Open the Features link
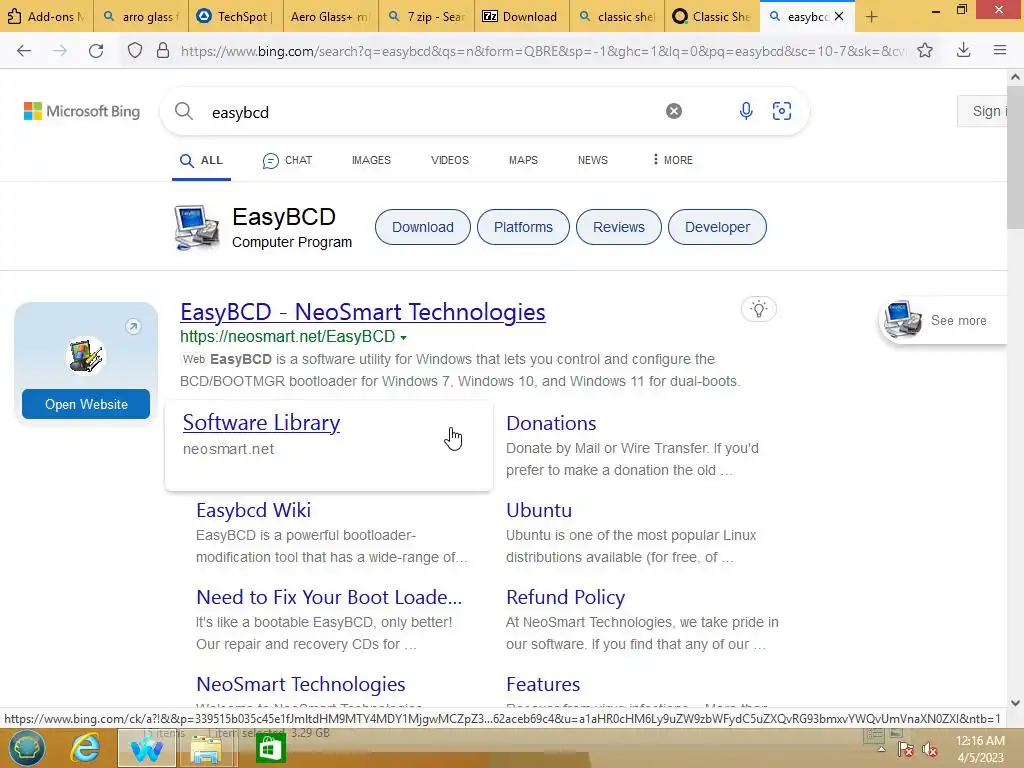Screen dimensions: 1024x768 [x=543, y=684]
